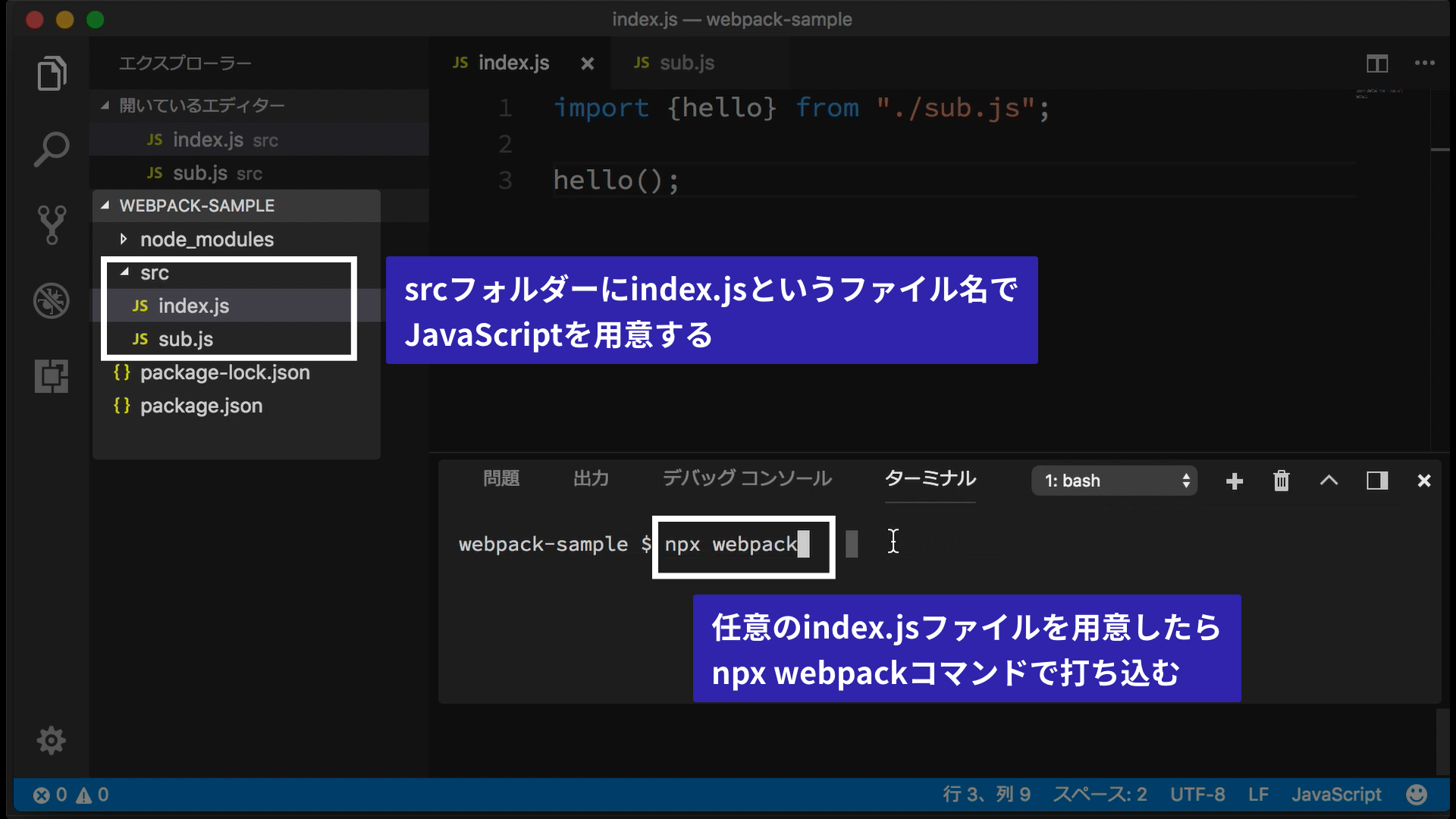Open the Source Control view
The image size is (1456, 819).
tap(52, 225)
